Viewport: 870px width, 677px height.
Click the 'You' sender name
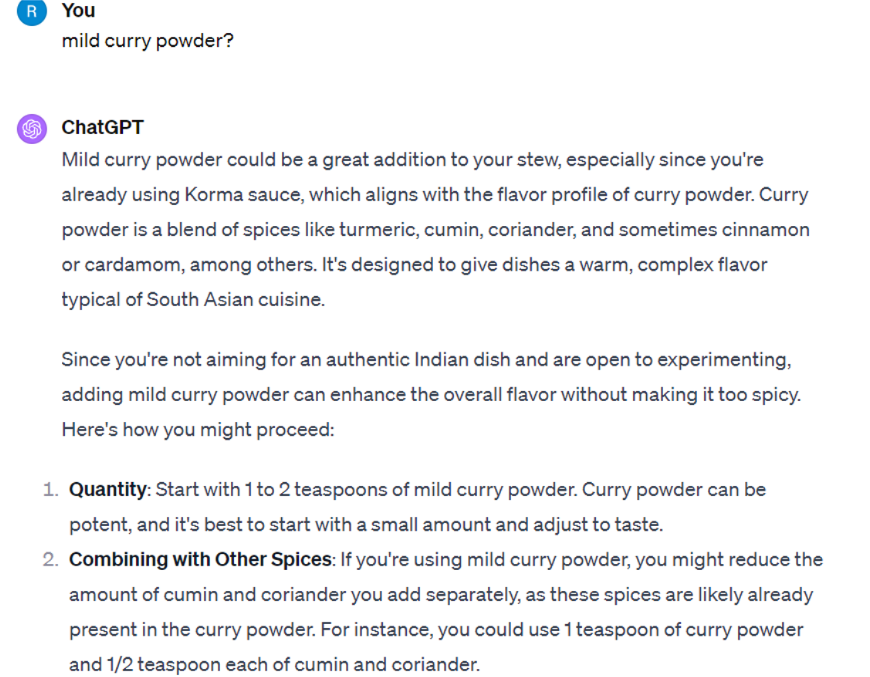[x=78, y=11]
